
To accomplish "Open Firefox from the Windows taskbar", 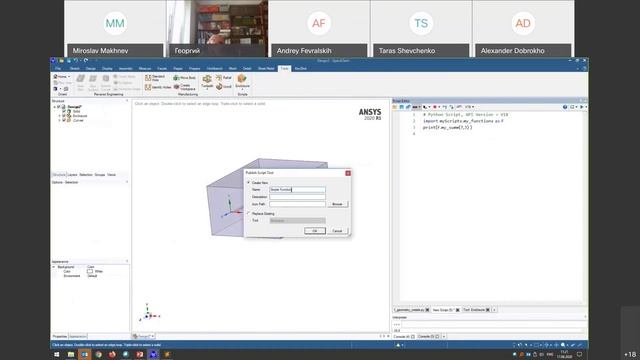I will [x=112, y=354].
